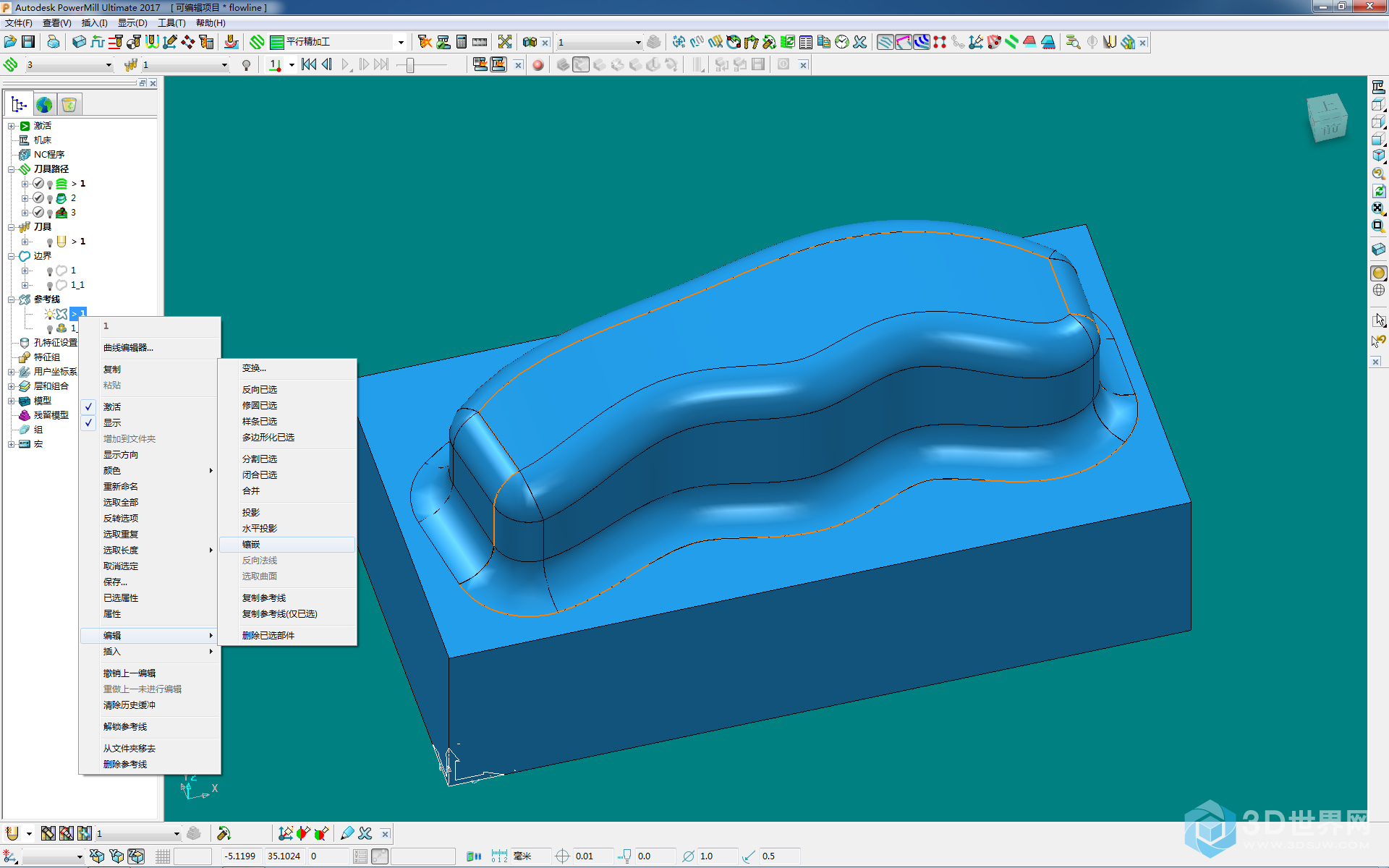The height and width of the screenshot is (868, 1389).
Task: Toggle the lightbulb beside the tool dropdown
Action: tap(247, 65)
